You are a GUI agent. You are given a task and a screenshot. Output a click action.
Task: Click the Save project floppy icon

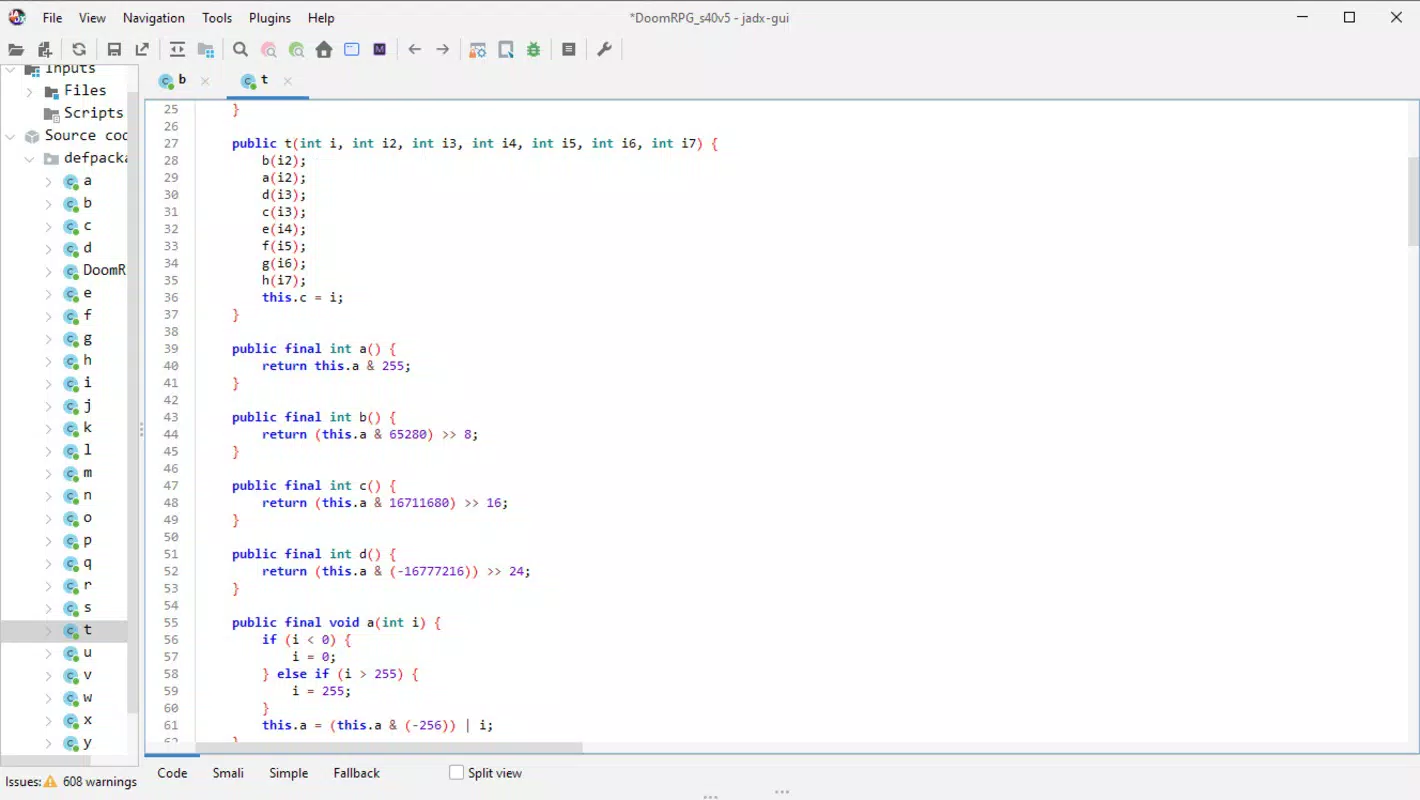pos(114,49)
